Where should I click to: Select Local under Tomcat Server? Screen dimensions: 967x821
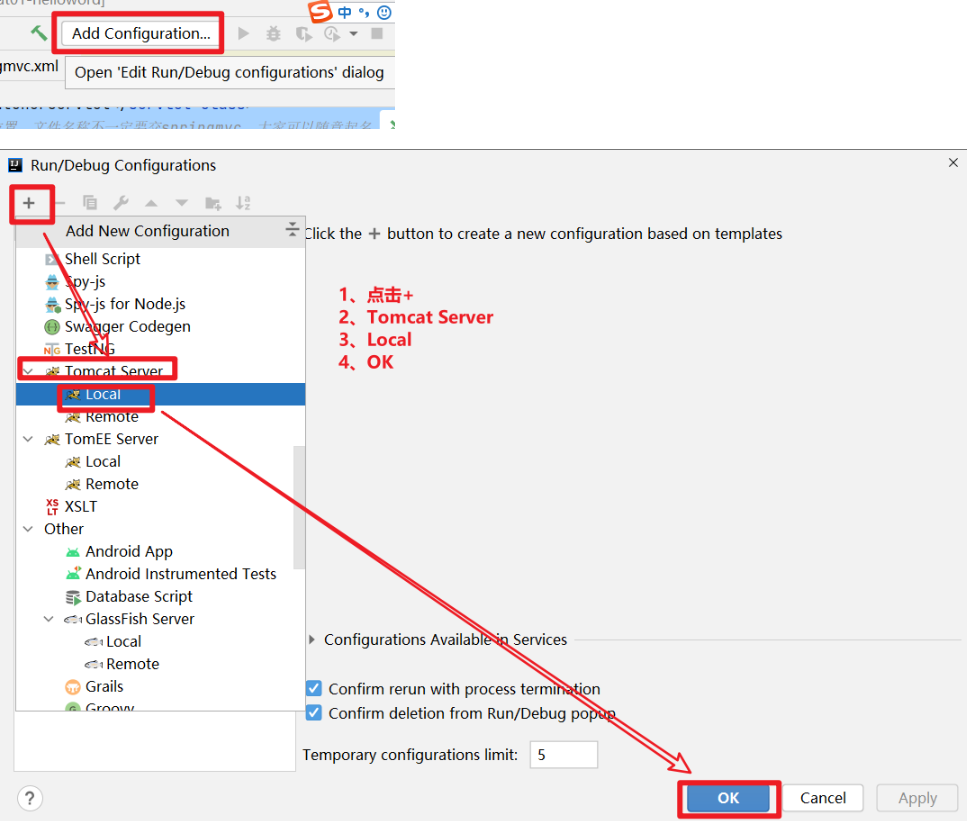[103, 394]
